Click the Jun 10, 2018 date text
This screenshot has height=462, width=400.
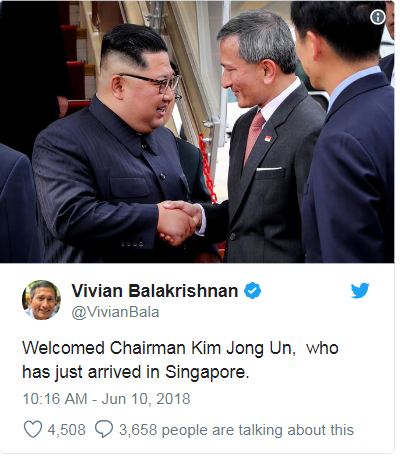click(146, 399)
